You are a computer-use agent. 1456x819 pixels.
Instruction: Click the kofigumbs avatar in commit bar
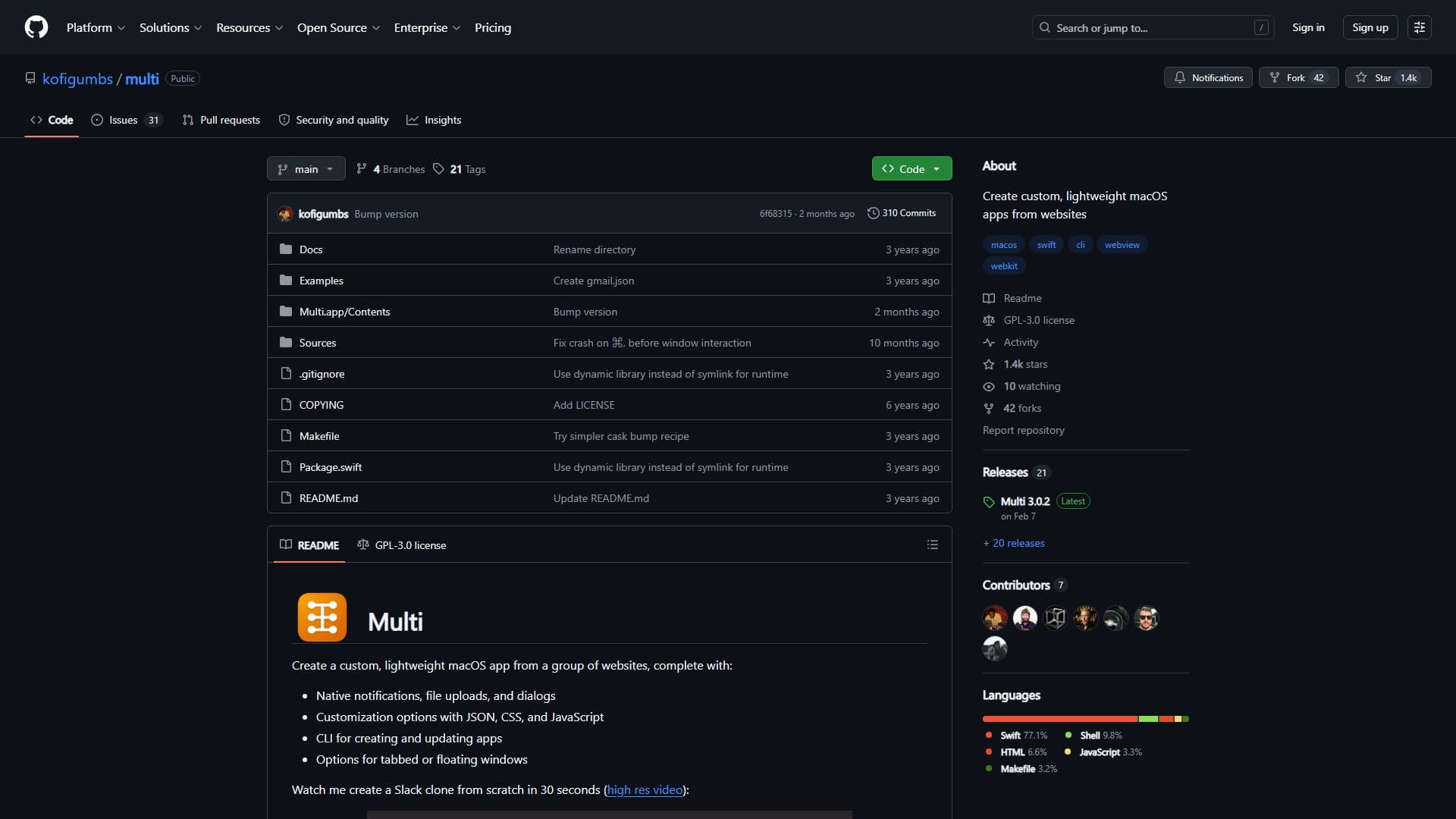click(285, 214)
